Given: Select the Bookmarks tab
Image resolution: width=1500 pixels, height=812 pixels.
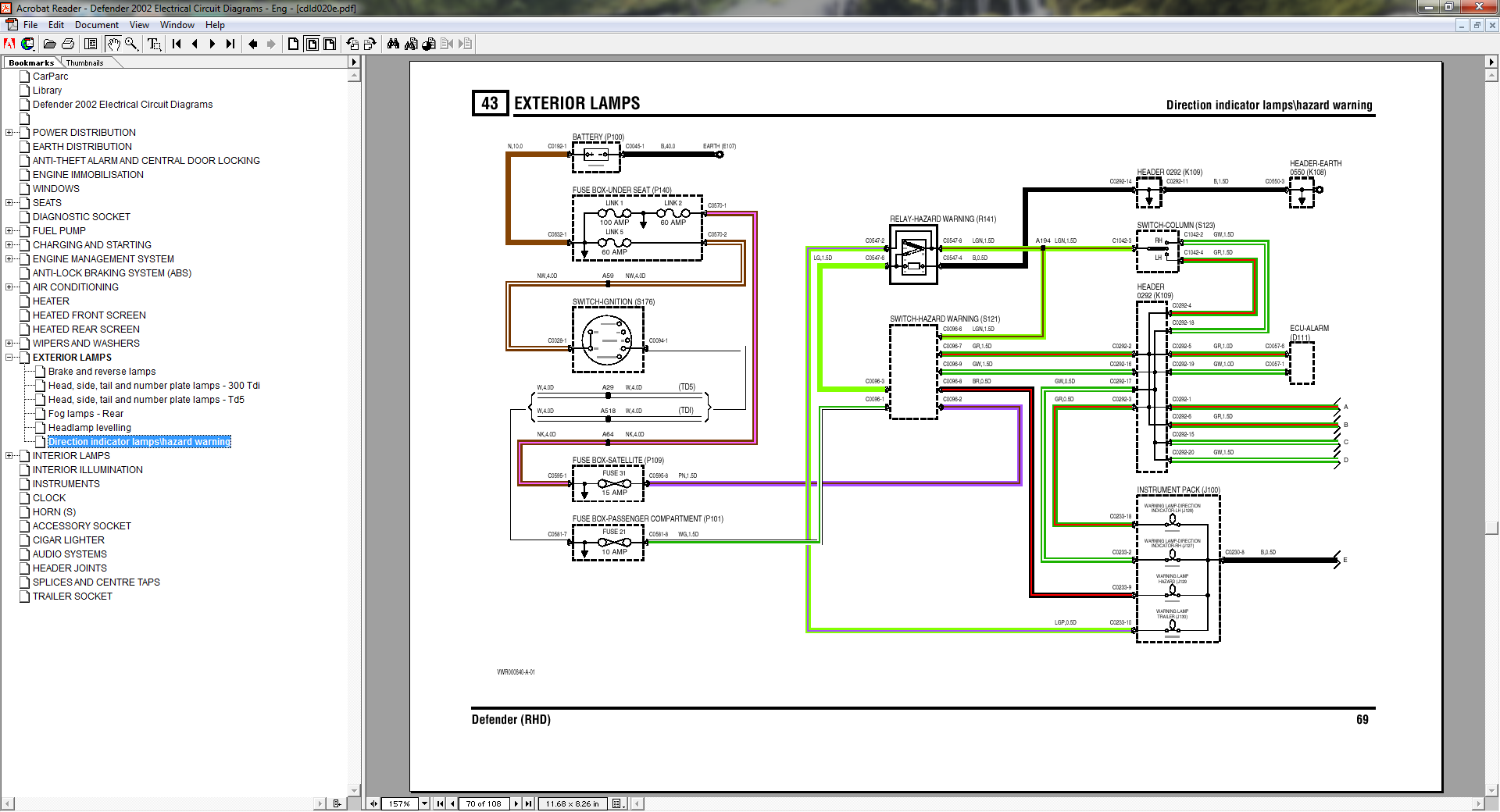Looking at the screenshot, I should [x=31, y=62].
